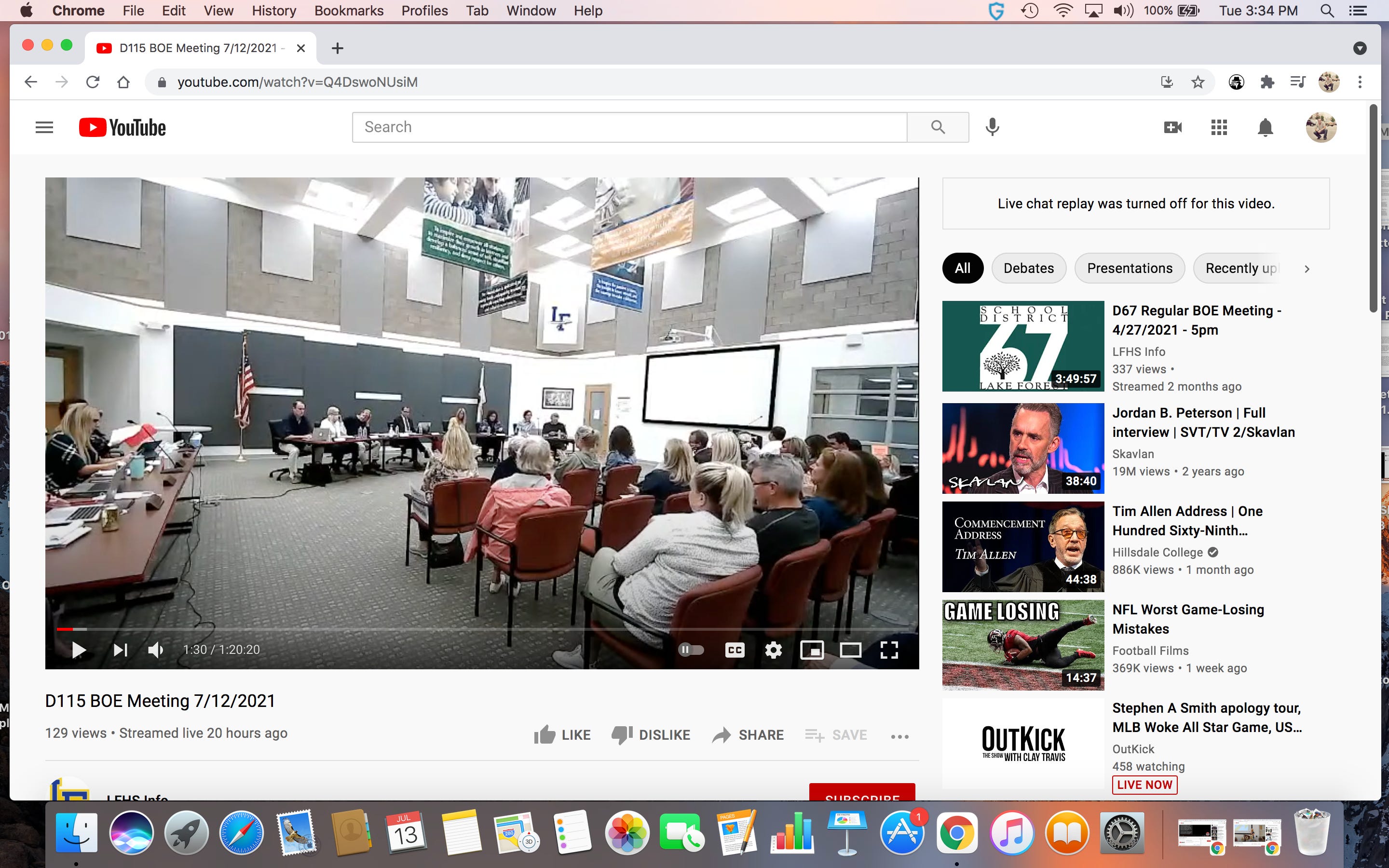Toggle the autoplay switch

point(691,650)
